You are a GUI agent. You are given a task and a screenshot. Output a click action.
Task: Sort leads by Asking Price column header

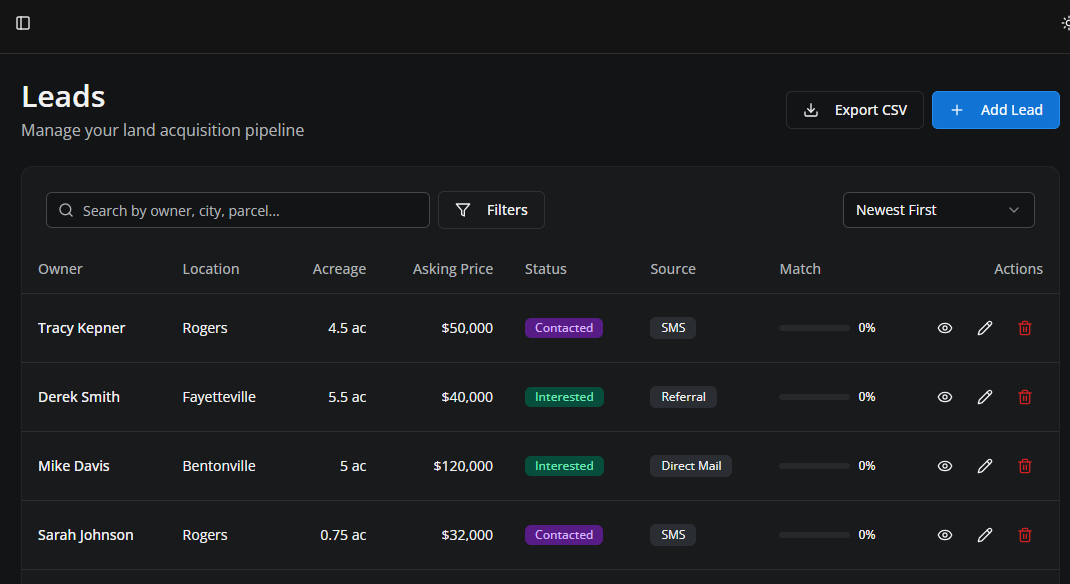coord(452,268)
